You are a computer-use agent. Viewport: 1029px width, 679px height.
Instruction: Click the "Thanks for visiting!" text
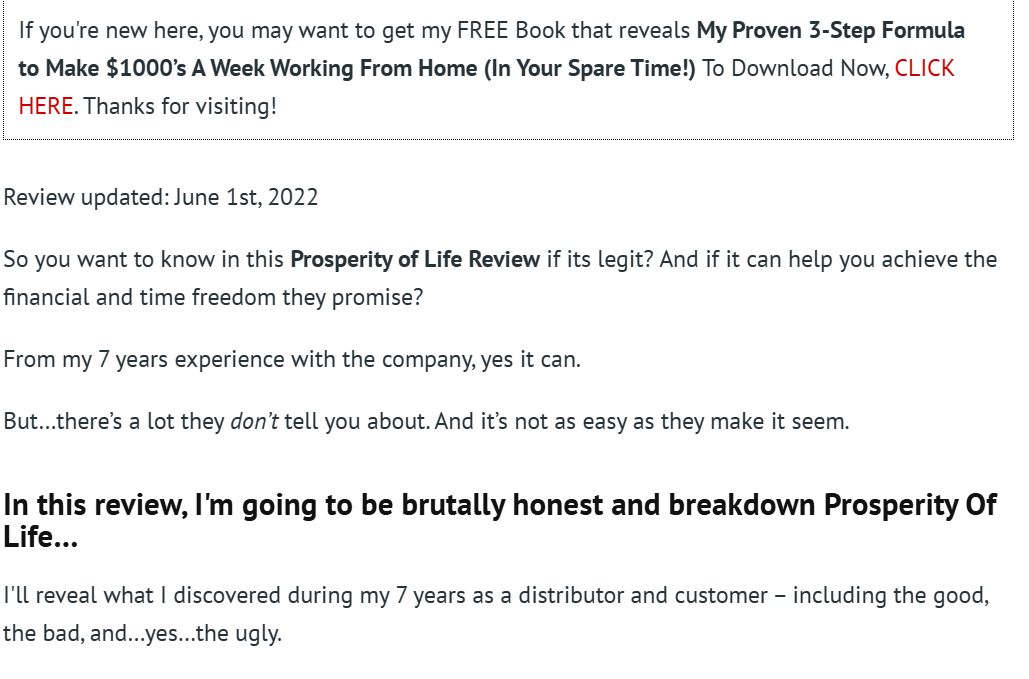click(x=180, y=106)
